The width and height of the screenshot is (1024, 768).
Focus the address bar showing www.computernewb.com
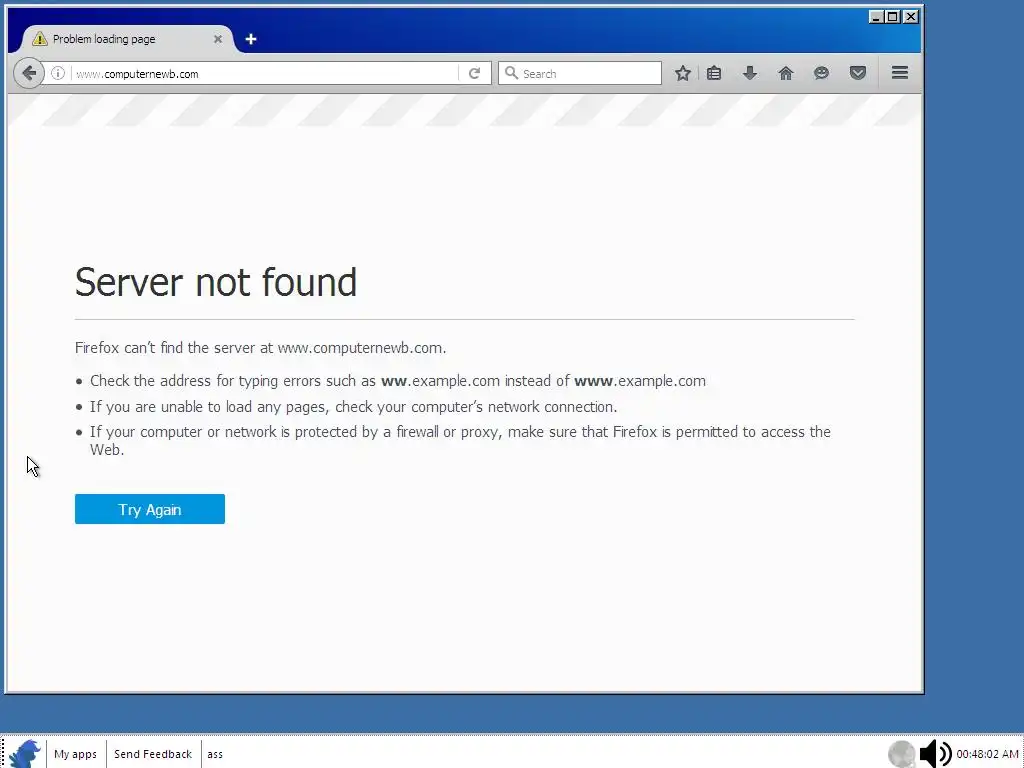[264, 74]
